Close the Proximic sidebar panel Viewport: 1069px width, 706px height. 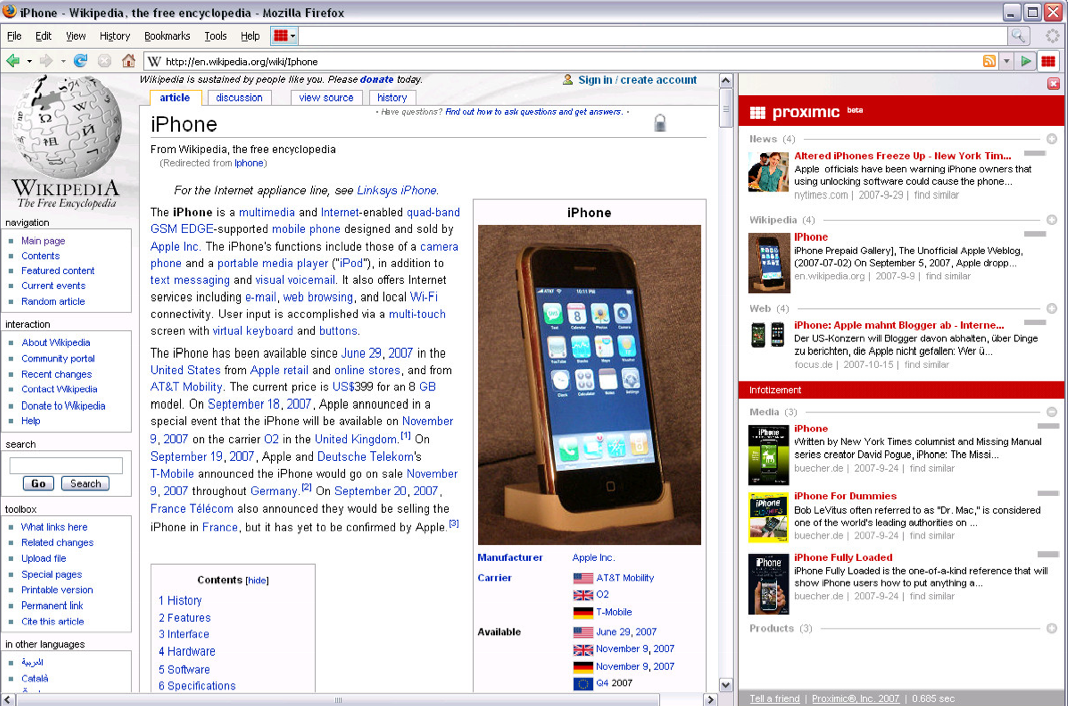coord(1053,84)
